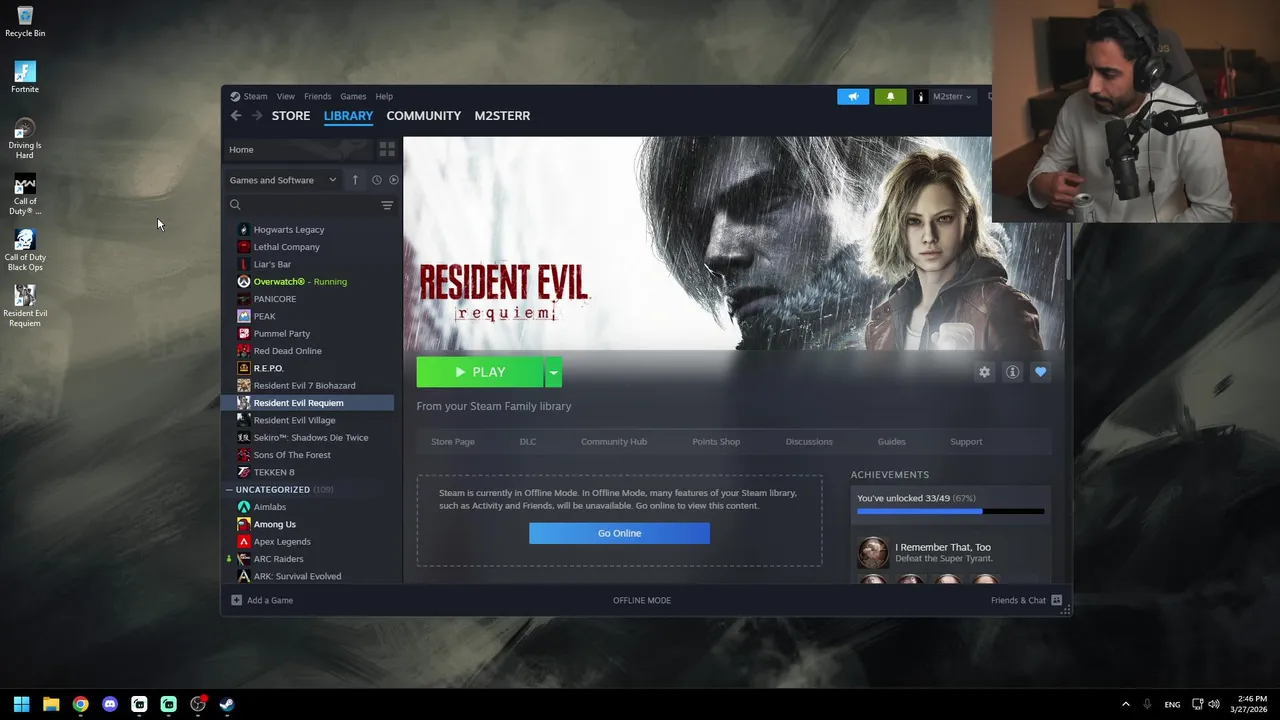The width and height of the screenshot is (1280, 720).
Task: Open the Friends menu
Action: point(317,97)
